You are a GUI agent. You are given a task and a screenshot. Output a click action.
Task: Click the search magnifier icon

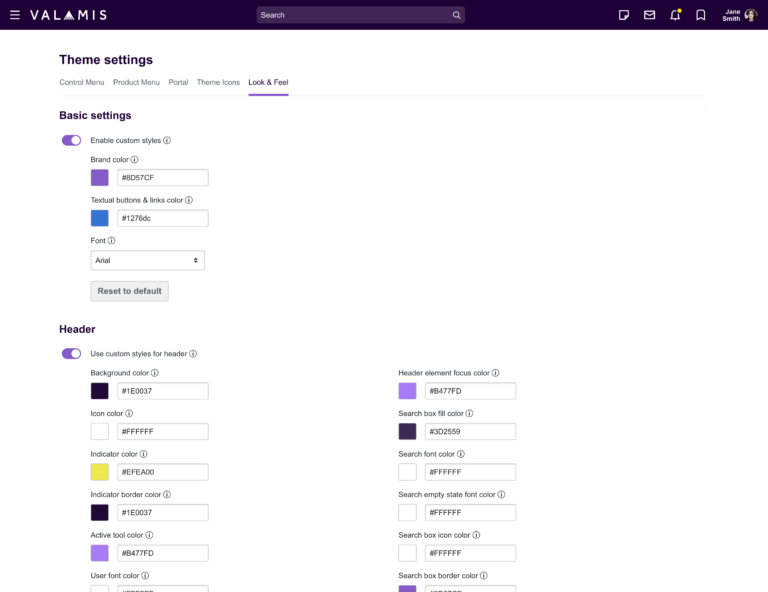pyautogui.click(x=456, y=15)
